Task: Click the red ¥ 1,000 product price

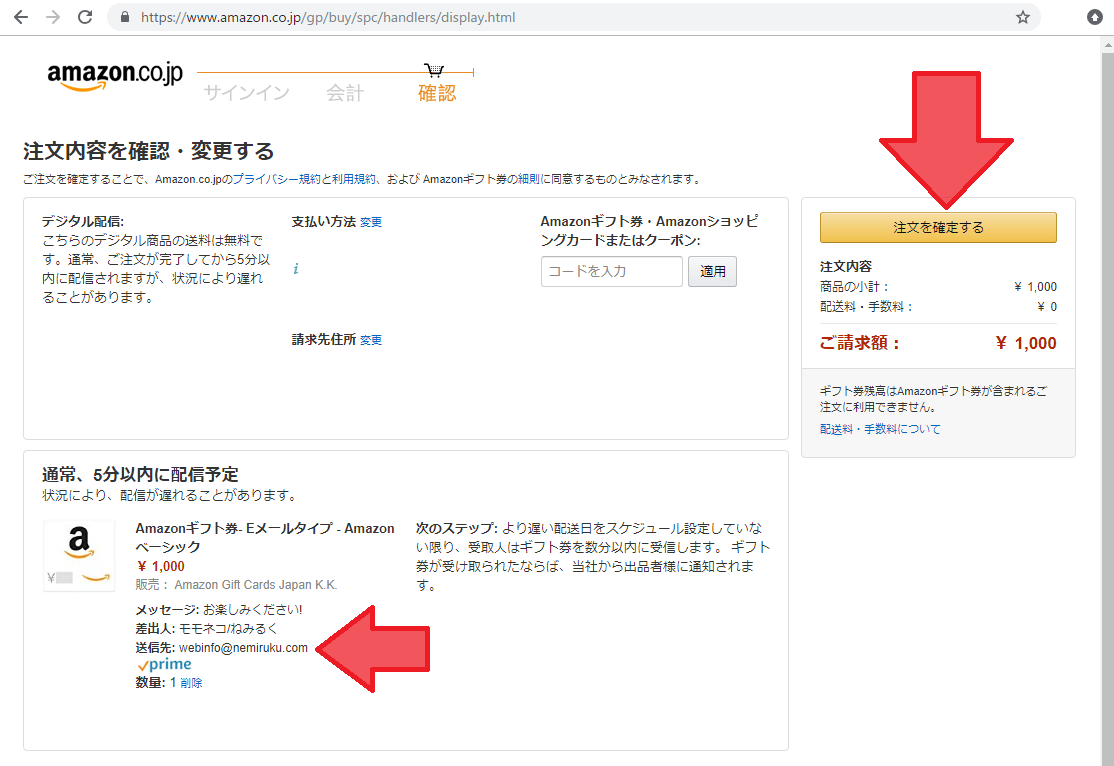Action: click(161, 566)
